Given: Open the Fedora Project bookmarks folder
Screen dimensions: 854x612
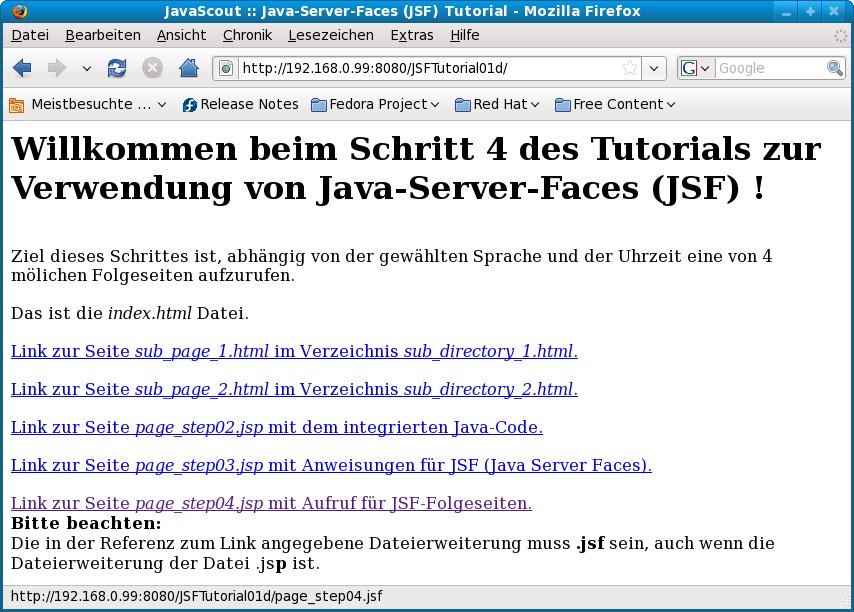Looking at the screenshot, I should (375, 104).
